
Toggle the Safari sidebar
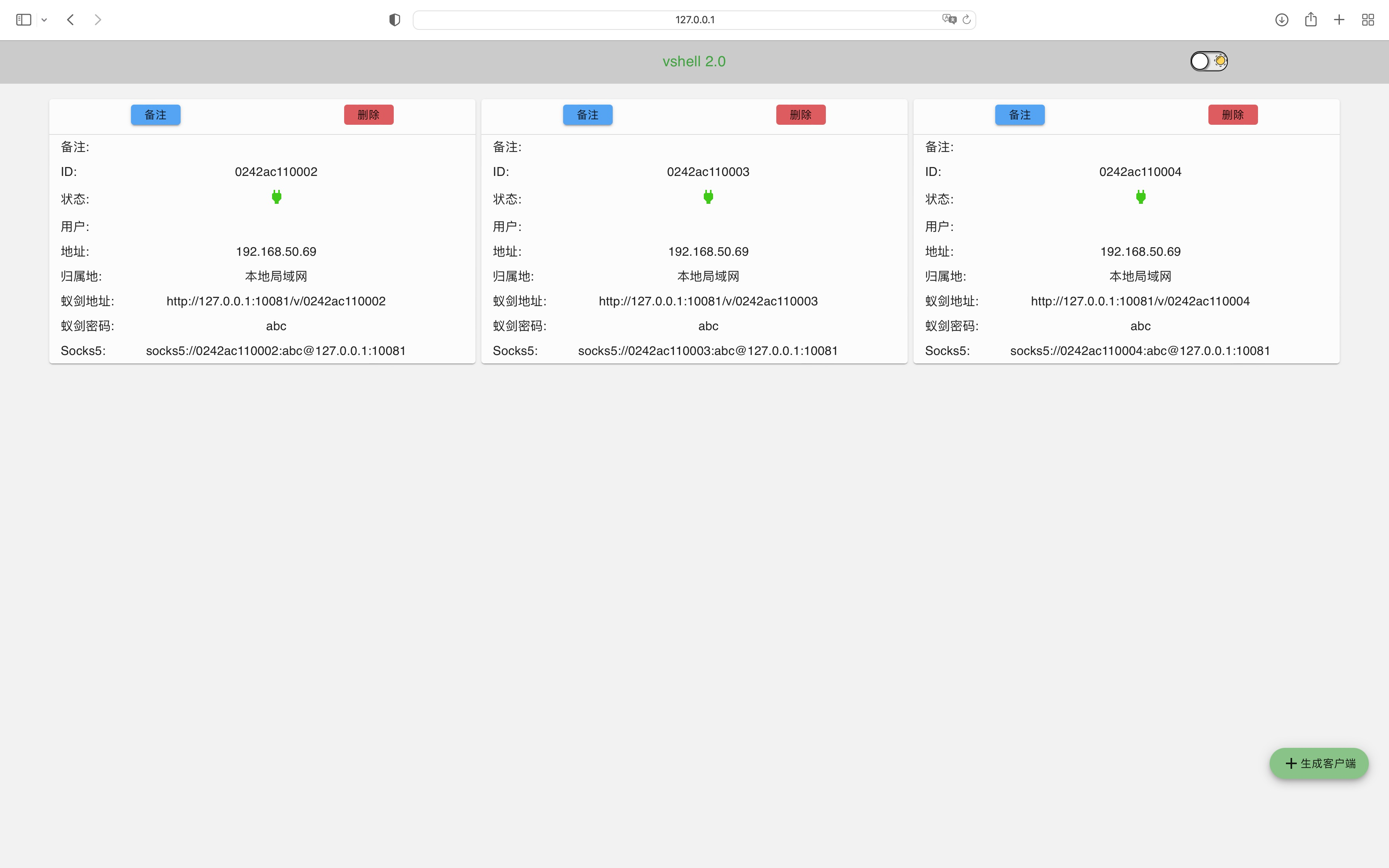24,20
